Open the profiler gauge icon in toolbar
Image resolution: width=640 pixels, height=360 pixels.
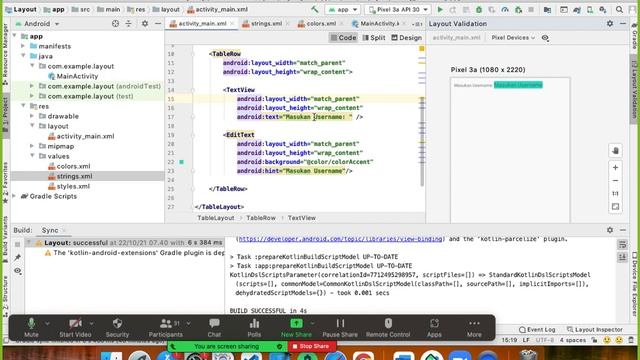505,9
